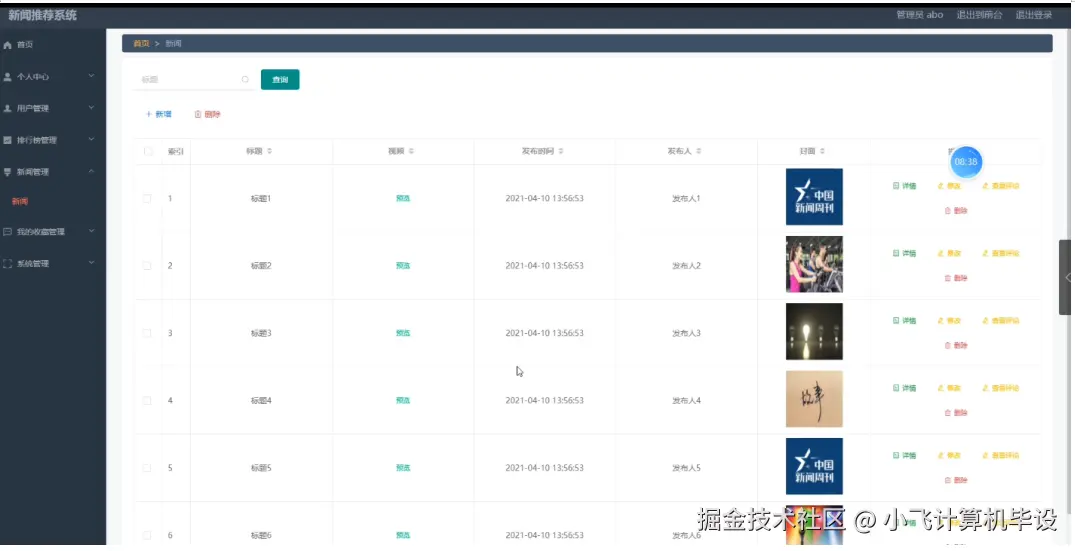Click the 详情 icon in row 标题4

[x=896, y=388]
